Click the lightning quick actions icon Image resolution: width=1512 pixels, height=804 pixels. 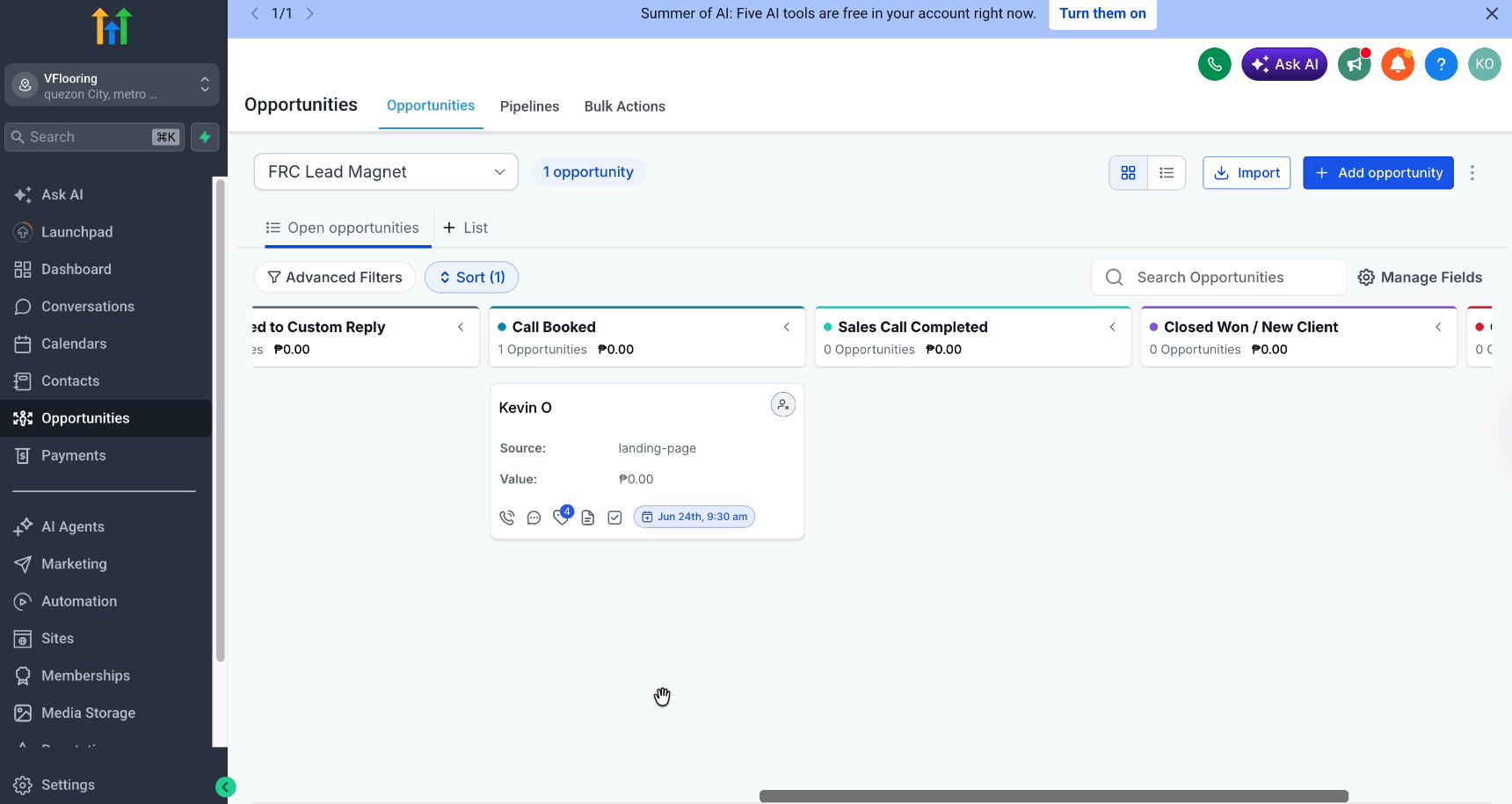click(205, 137)
